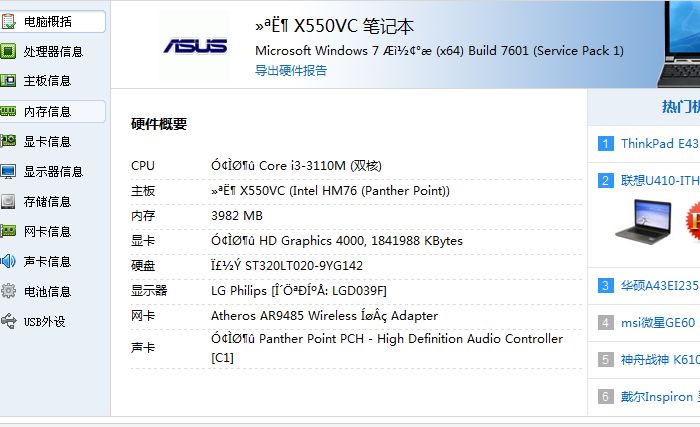Image resolution: width=700 pixels, height=427 pixels.
Task: Click the 电池信息 gear icon
Action: 8,291
